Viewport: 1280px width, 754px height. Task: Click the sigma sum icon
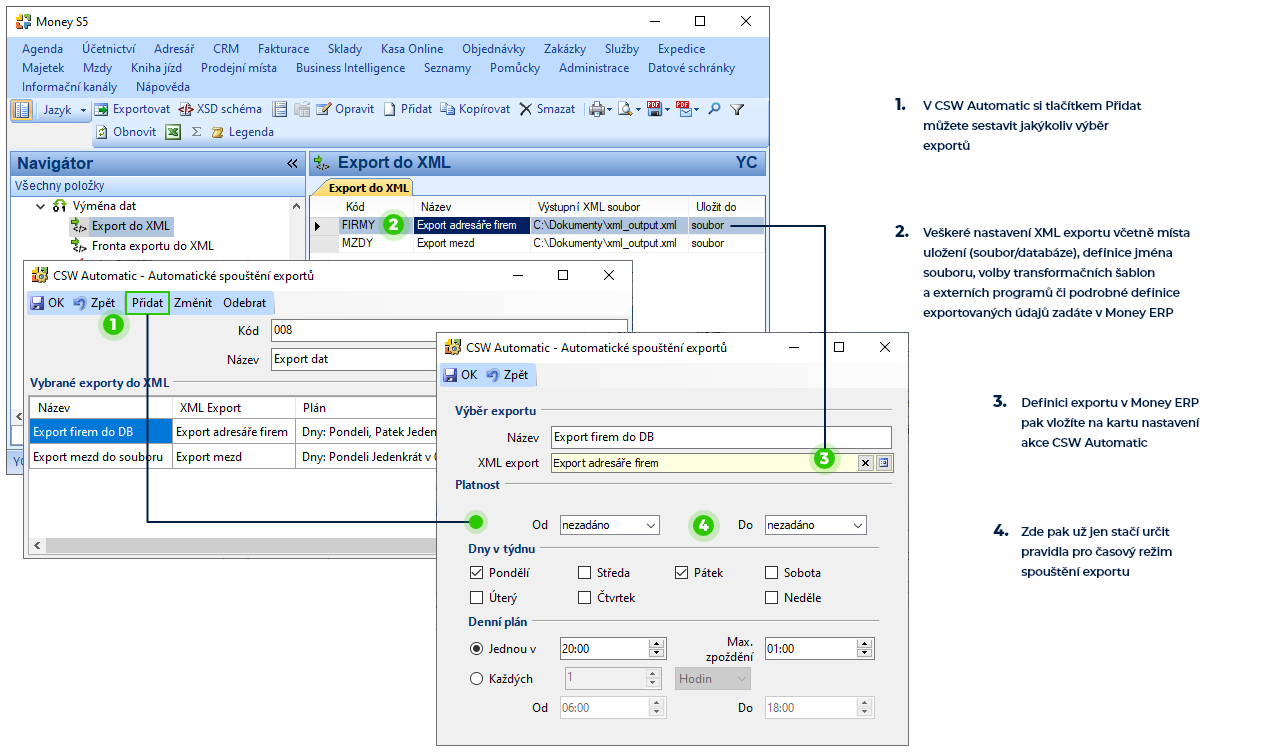tap(196, 132)
